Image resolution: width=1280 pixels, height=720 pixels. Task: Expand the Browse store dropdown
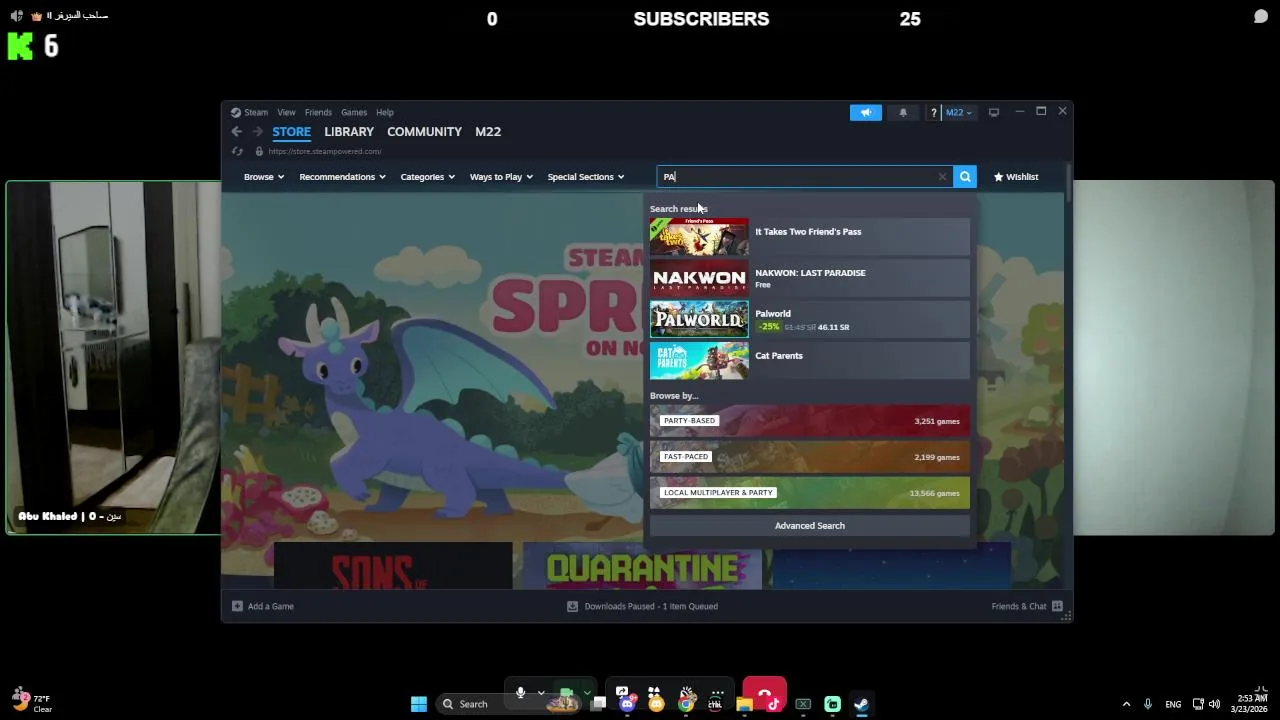[x=264, y=177]
